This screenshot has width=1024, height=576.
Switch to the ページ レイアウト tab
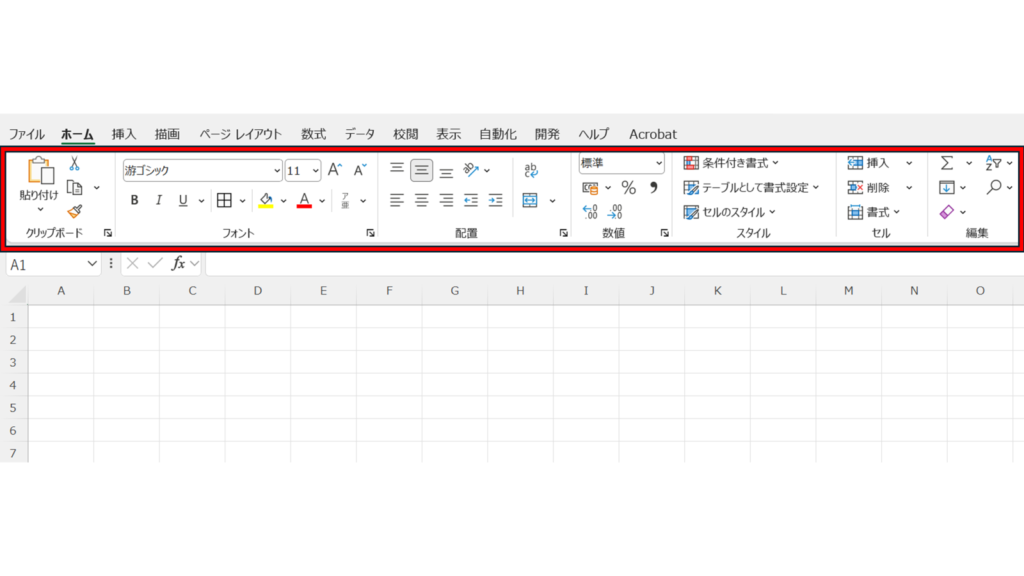click(x=240, y=134)
